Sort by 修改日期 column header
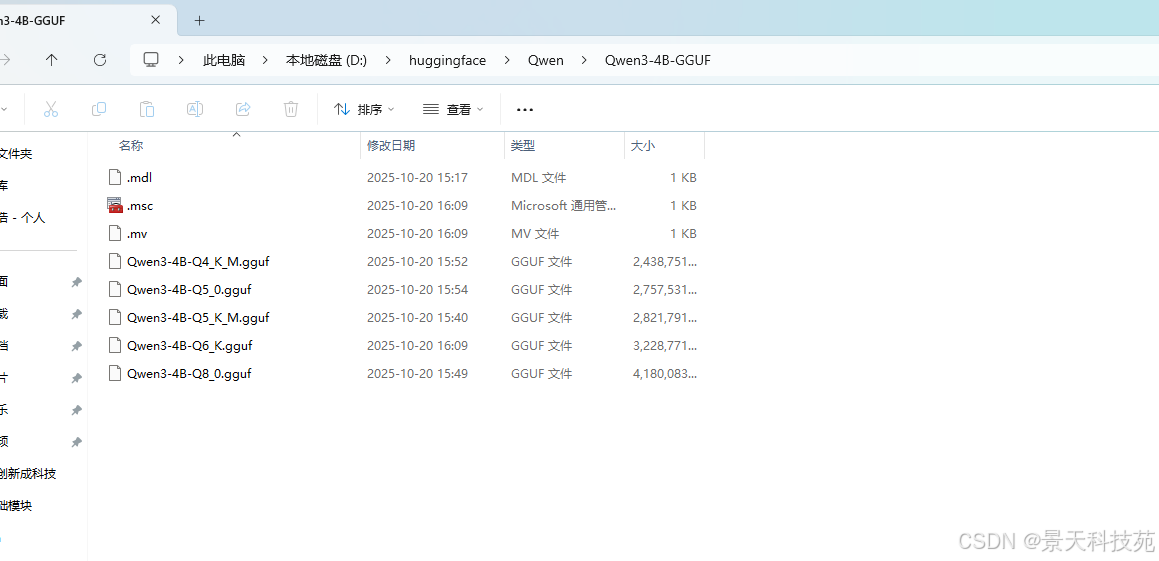Image resolution: width=1159 pixels, height=561 pixels. coord(391,146)
